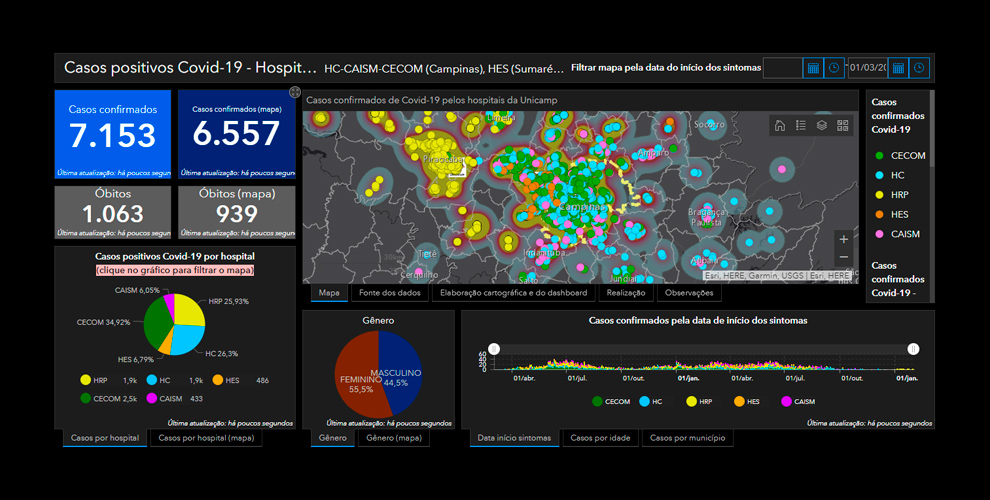Grab the left handle of timeline slider
Image resolution: width=990 pixels, height=500 pixels.
492,348
